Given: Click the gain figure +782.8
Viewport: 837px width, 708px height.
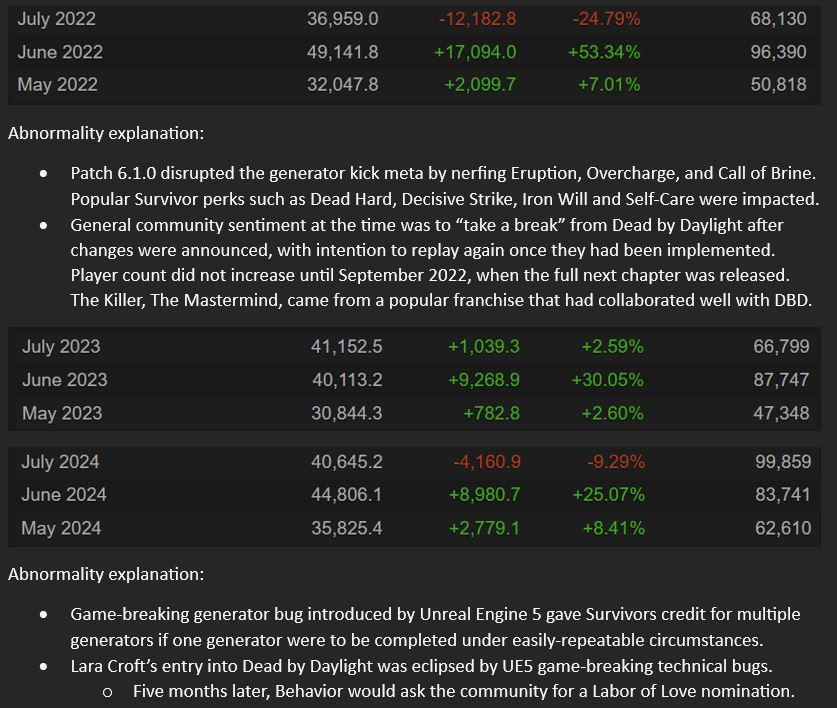Looking at the screenshot, I should (491, 414).
